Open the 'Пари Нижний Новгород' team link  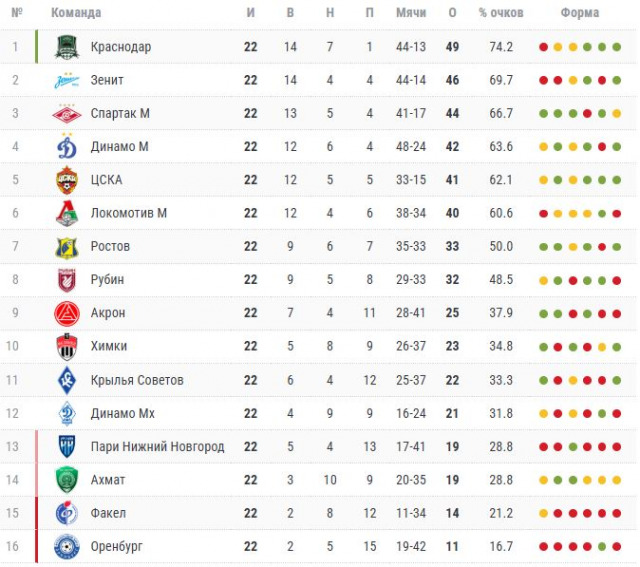[157, 447]
